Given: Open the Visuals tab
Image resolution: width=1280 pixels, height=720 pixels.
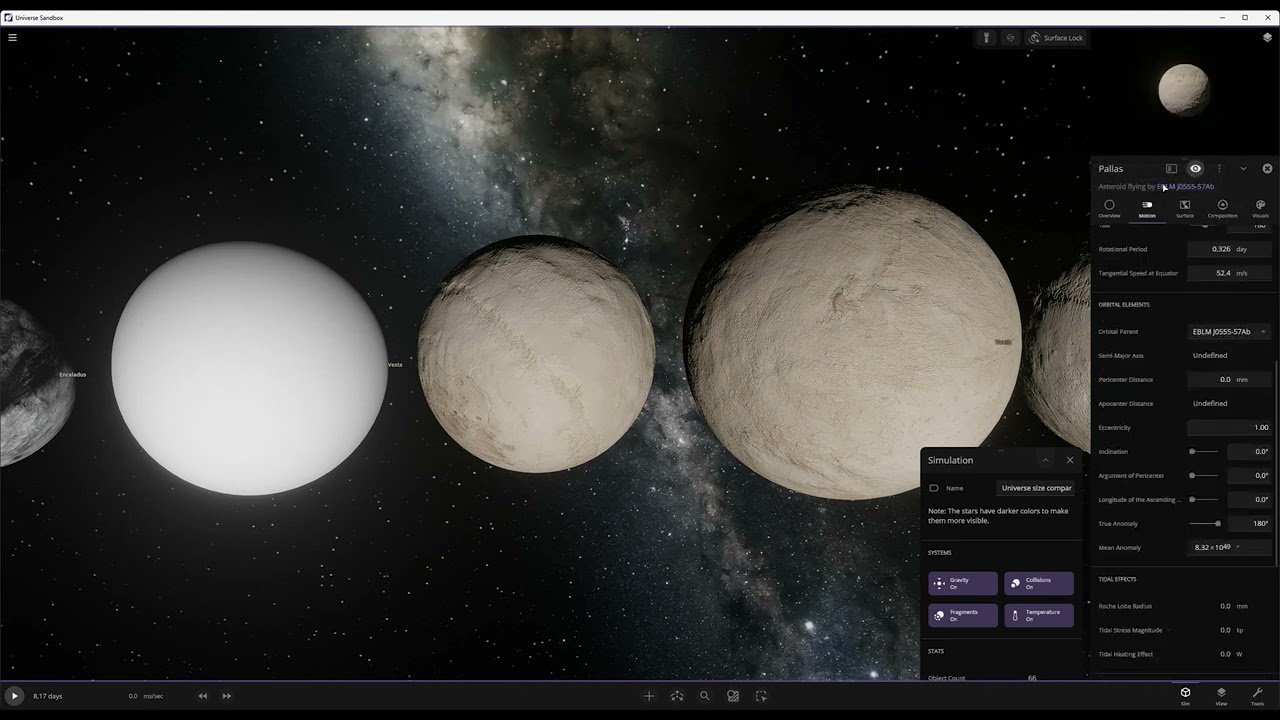Looking at the screenshot, I should pyautogui.click(x=1260, y=208).
